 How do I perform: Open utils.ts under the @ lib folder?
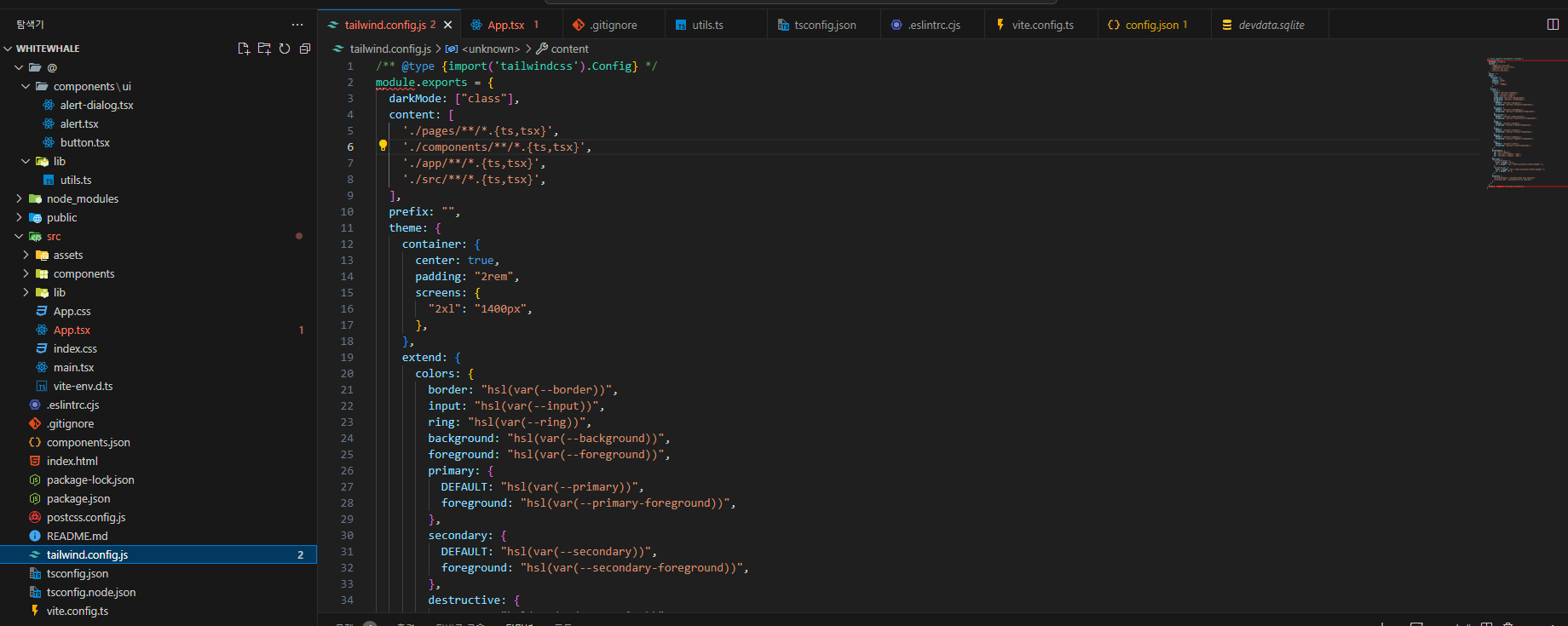pyautogui.click(x=159, y=180)
